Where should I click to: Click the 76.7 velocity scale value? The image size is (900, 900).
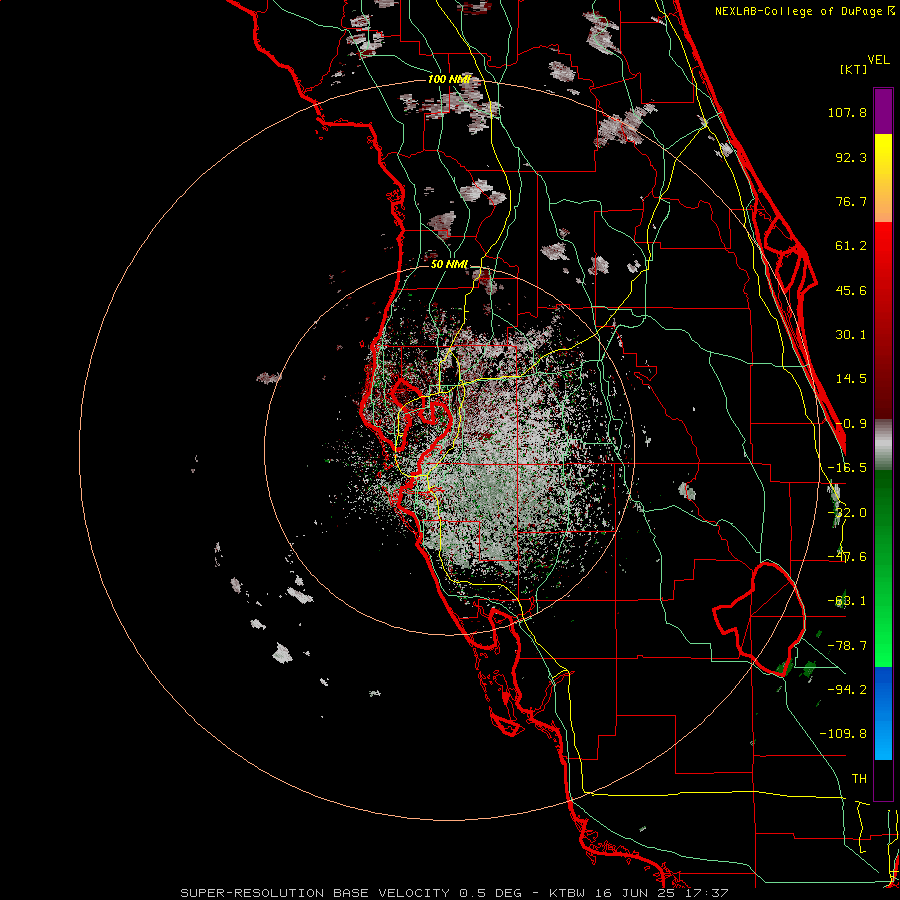pos(851,201)
